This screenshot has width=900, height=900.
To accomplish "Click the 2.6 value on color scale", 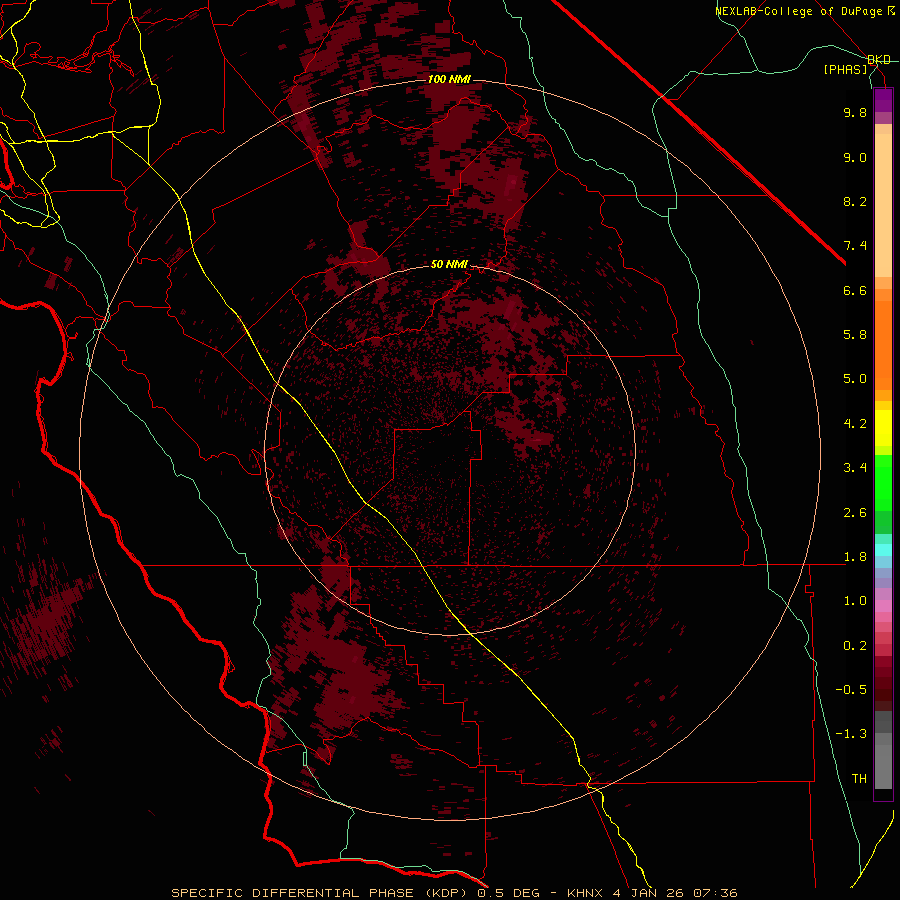I will 855,513.
